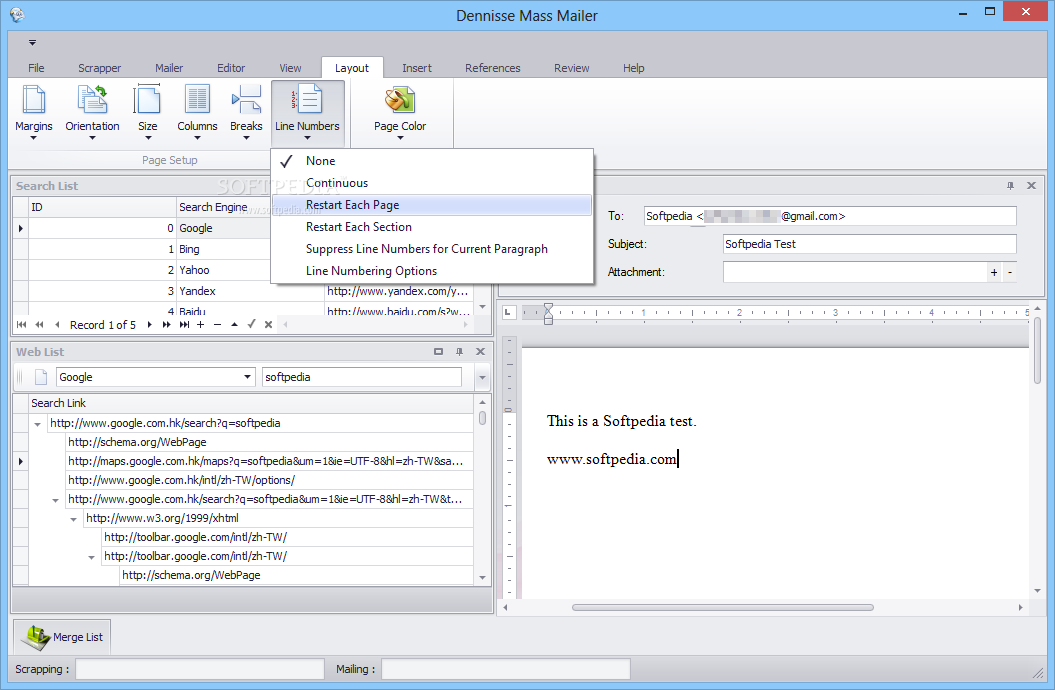Image resolution: width=1055 pixels, height=690 pixels.
Task: Collapse the google.com.hk/search?q=softpedia node
Action: coord(38,424)
